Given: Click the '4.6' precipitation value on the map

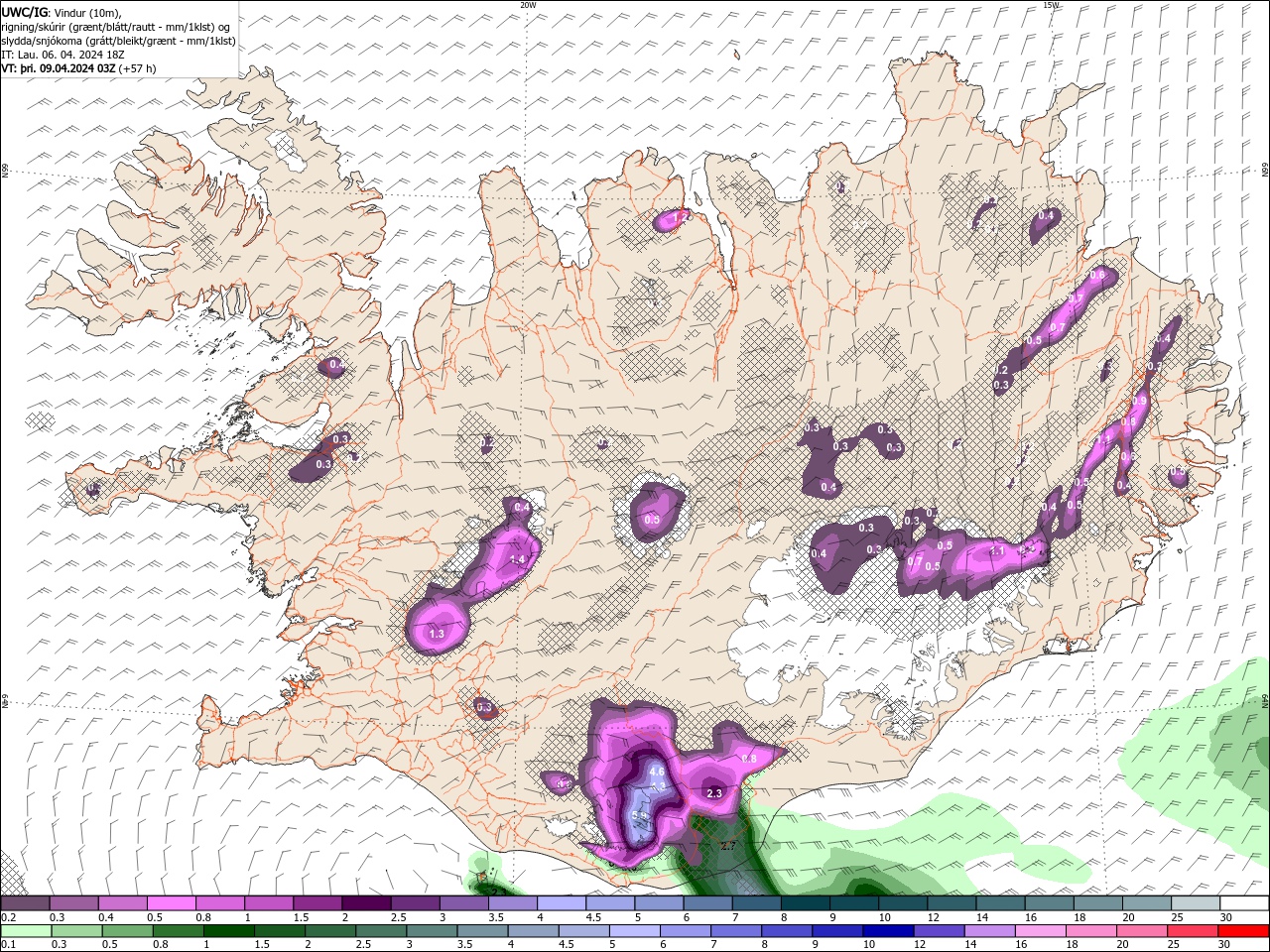Looking at the screenshot, I should pos(656,771).
